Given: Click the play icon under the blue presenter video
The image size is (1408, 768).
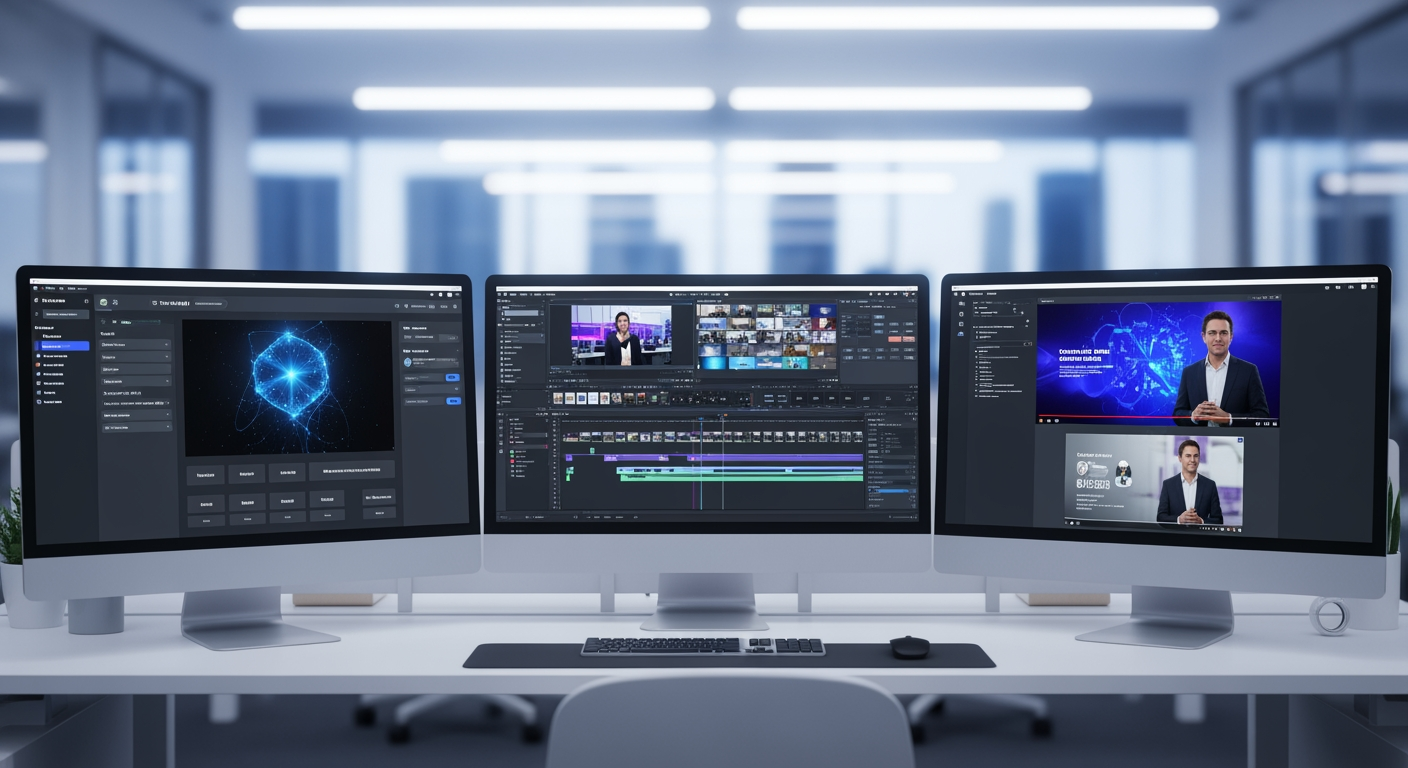Looking at the screenshot, I should click(1042, 422).
